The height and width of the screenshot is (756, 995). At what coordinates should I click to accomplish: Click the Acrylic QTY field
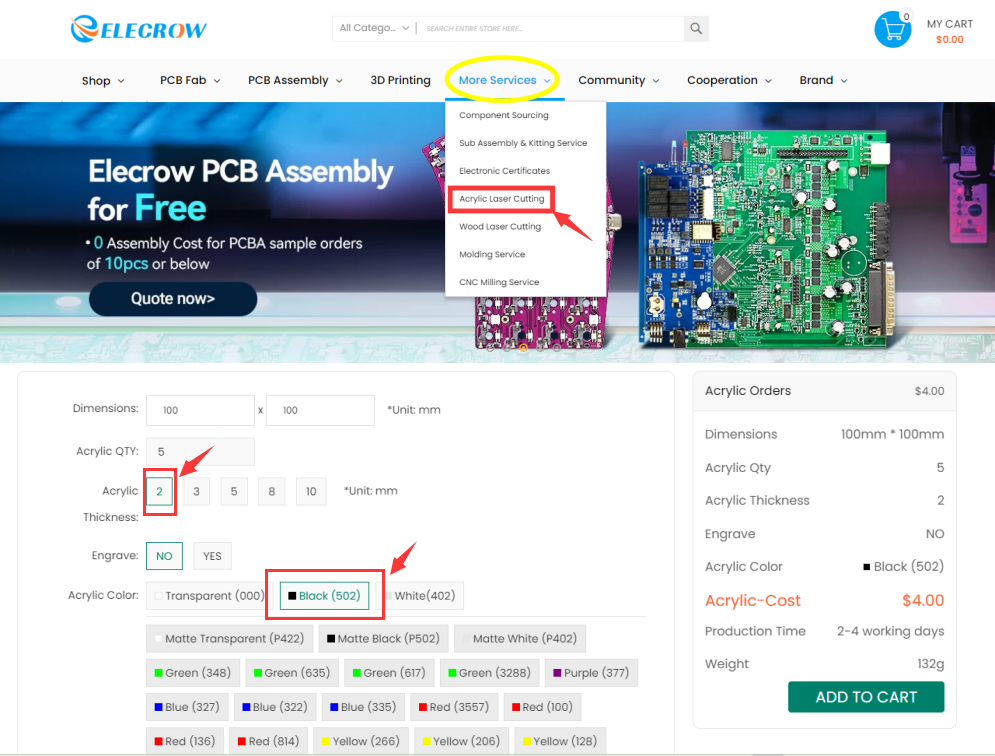201,452
